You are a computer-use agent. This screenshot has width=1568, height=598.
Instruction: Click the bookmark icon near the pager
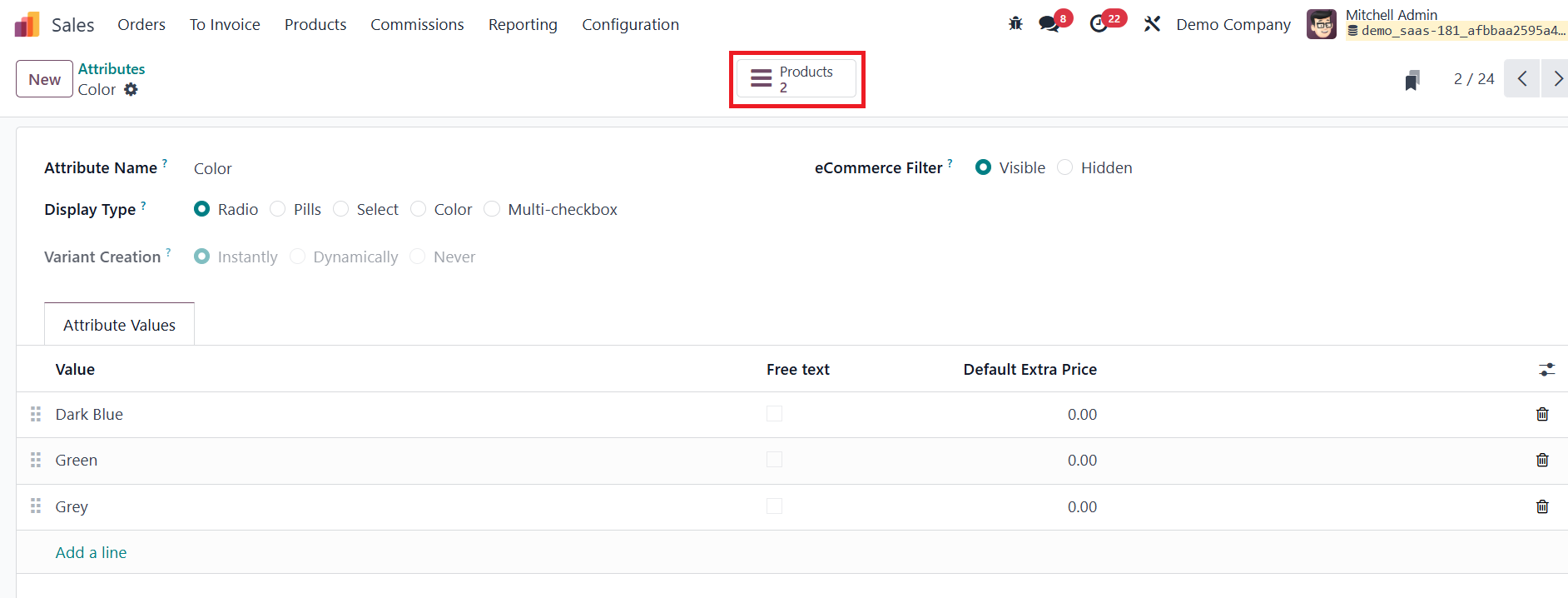point(1412,81)
